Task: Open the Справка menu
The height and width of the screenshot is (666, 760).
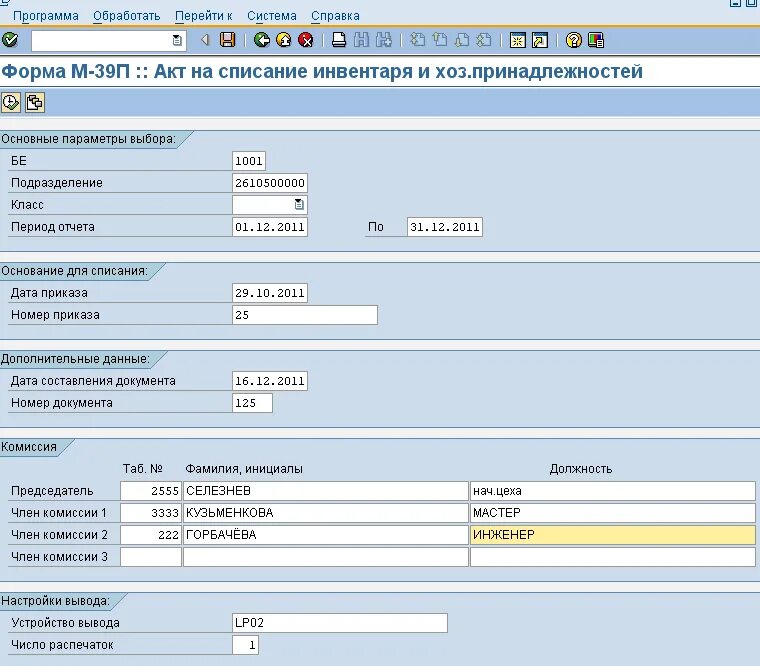Action: [335, 16]
